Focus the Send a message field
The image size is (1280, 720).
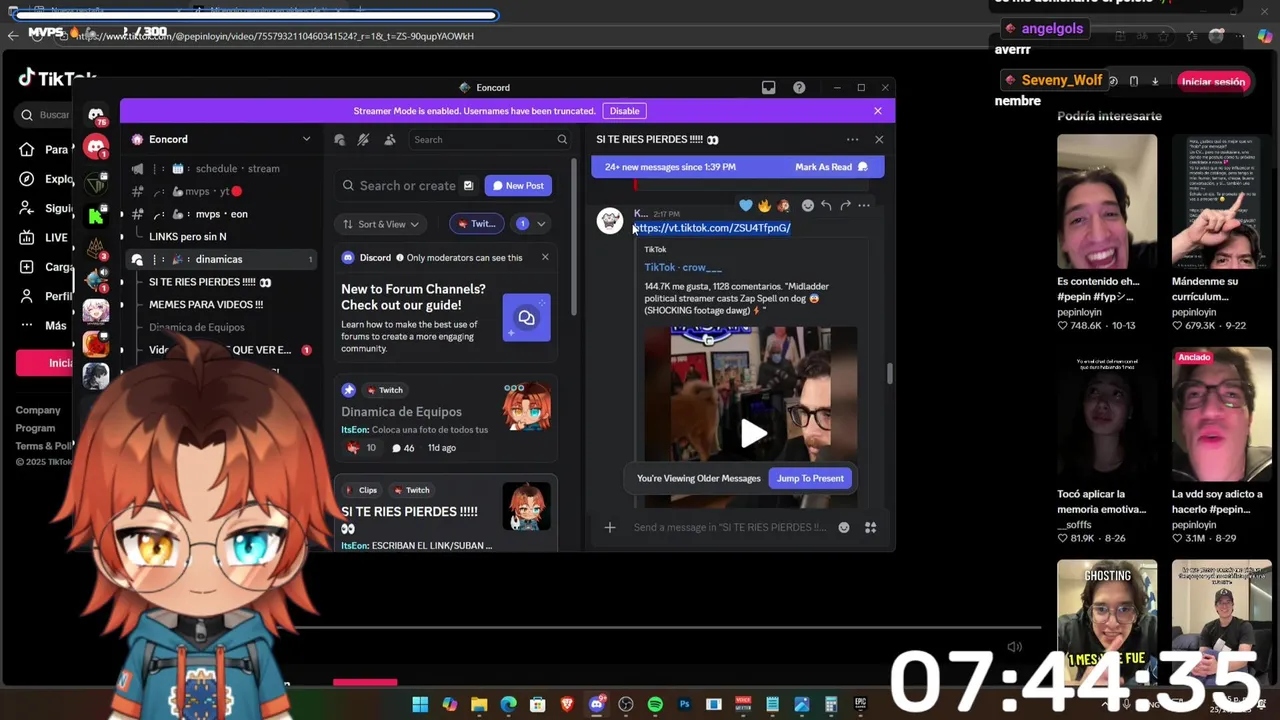(730, 527)
